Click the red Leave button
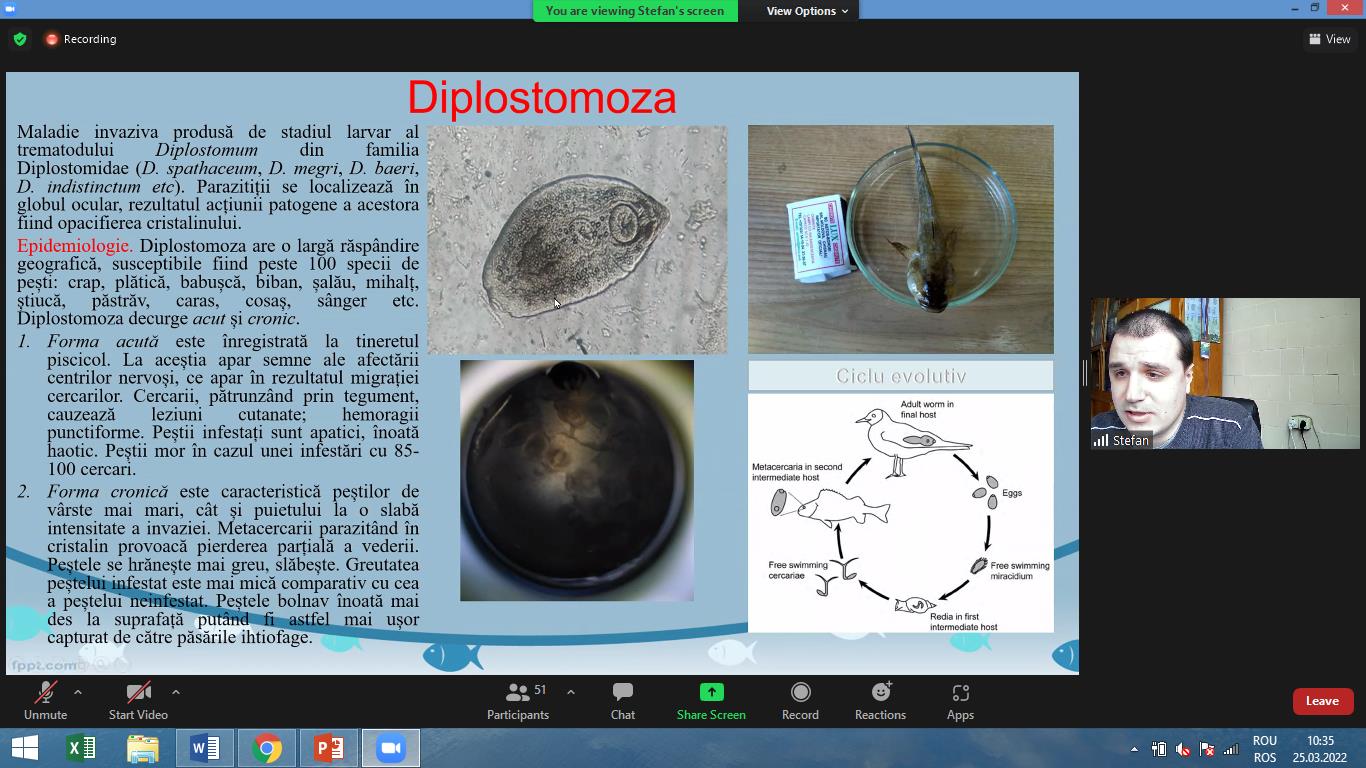This screenshot has width=1366, height=768. 1322,701
